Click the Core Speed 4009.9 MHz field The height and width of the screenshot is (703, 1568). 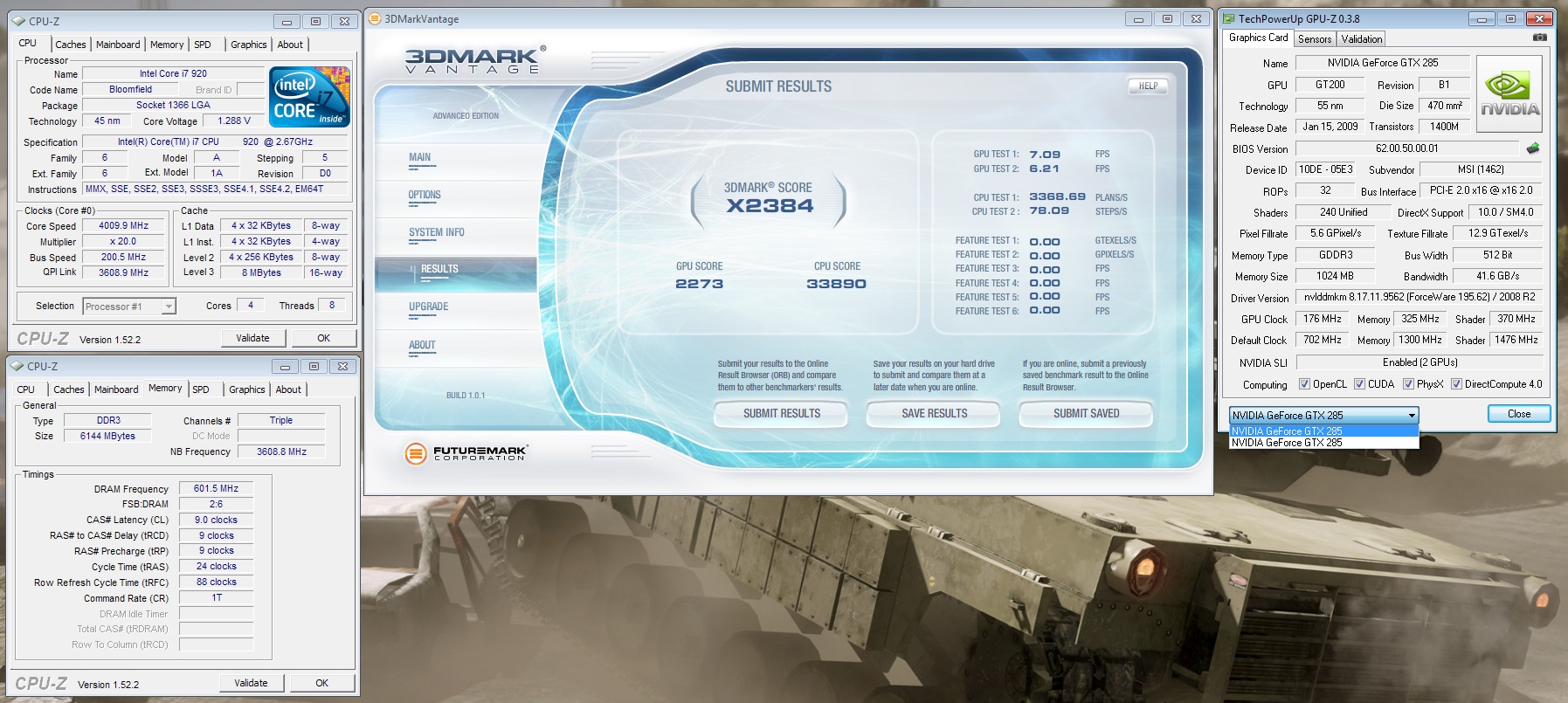pyautogui.click(x=123, y=226)
